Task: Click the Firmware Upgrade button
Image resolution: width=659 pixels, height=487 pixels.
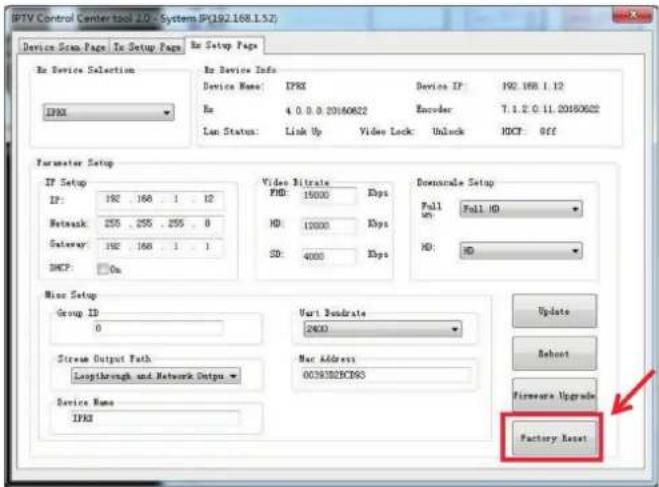Action: 554,395
